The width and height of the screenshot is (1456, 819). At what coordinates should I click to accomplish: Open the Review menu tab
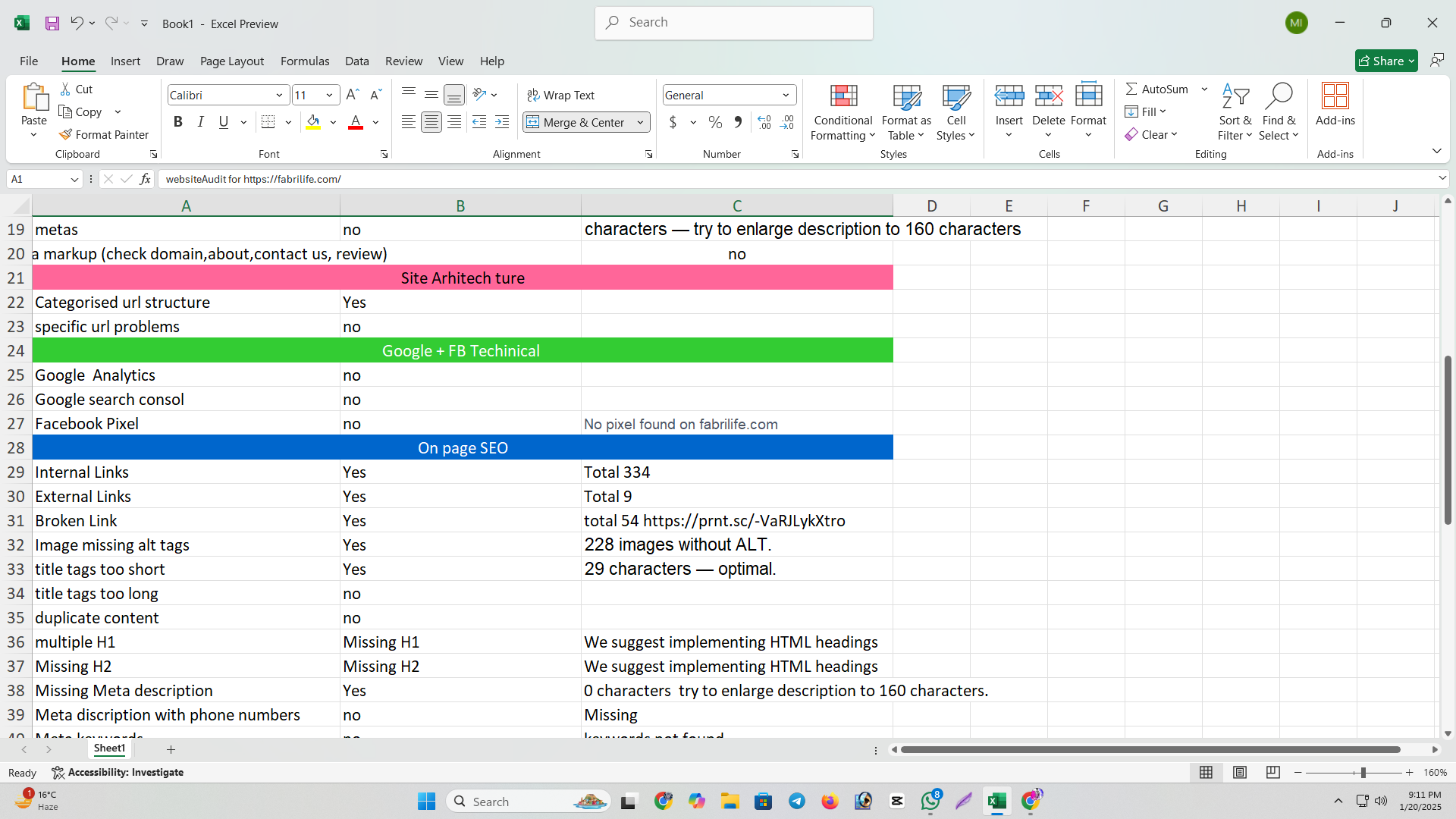[403, 61]
